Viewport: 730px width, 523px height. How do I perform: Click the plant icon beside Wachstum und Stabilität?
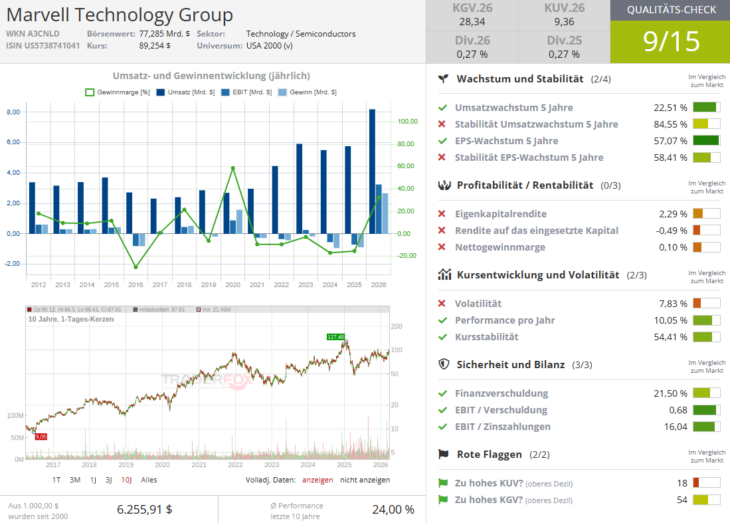point(443,79)
